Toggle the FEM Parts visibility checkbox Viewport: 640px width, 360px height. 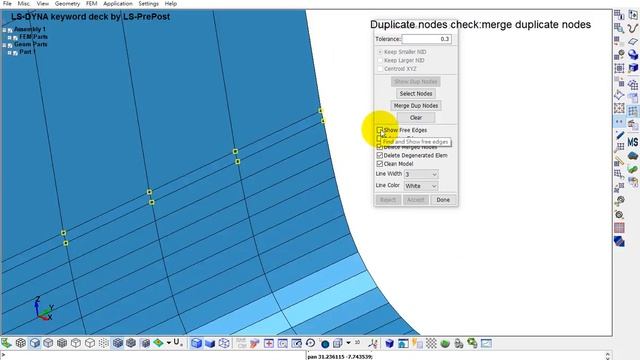[x=16, y=38]
